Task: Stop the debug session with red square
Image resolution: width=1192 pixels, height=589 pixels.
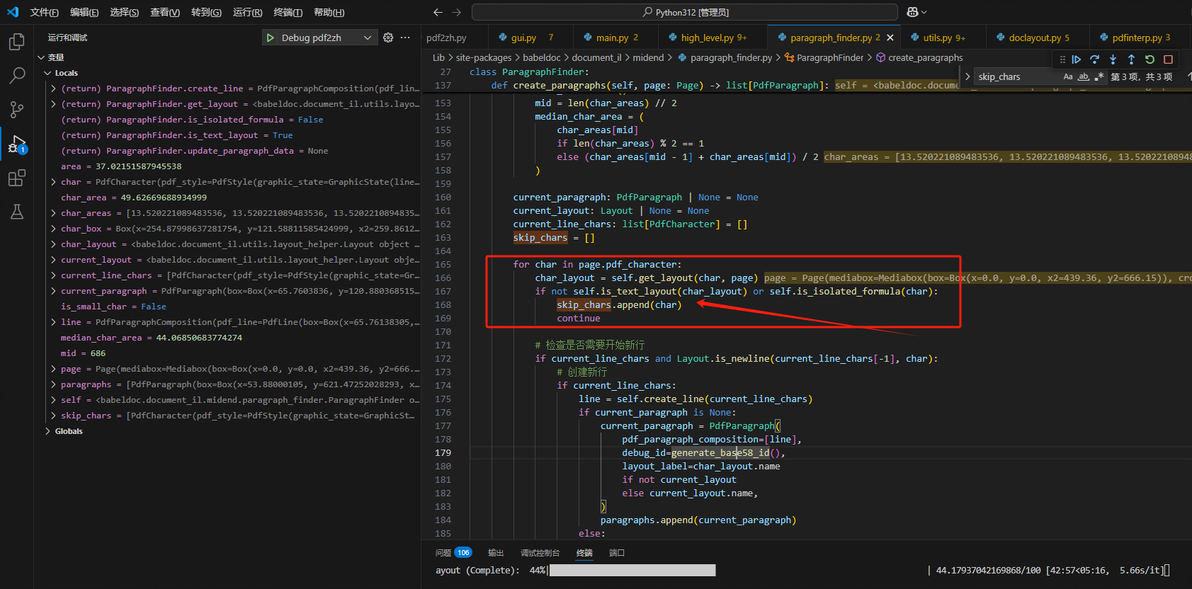Action: point(1168,60)
